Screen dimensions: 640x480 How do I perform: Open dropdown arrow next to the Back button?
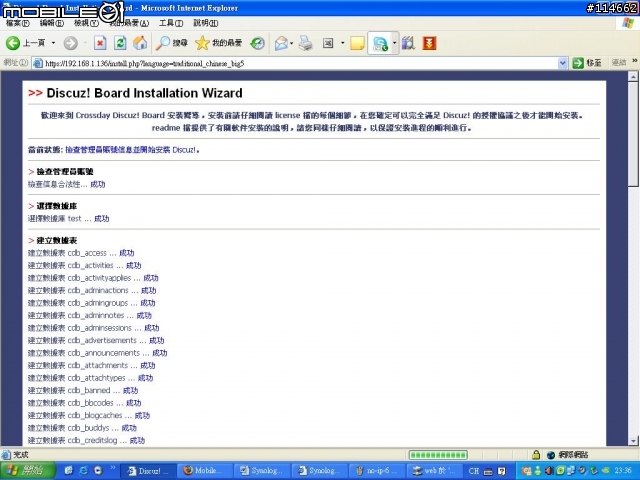[x=53, y=43]
